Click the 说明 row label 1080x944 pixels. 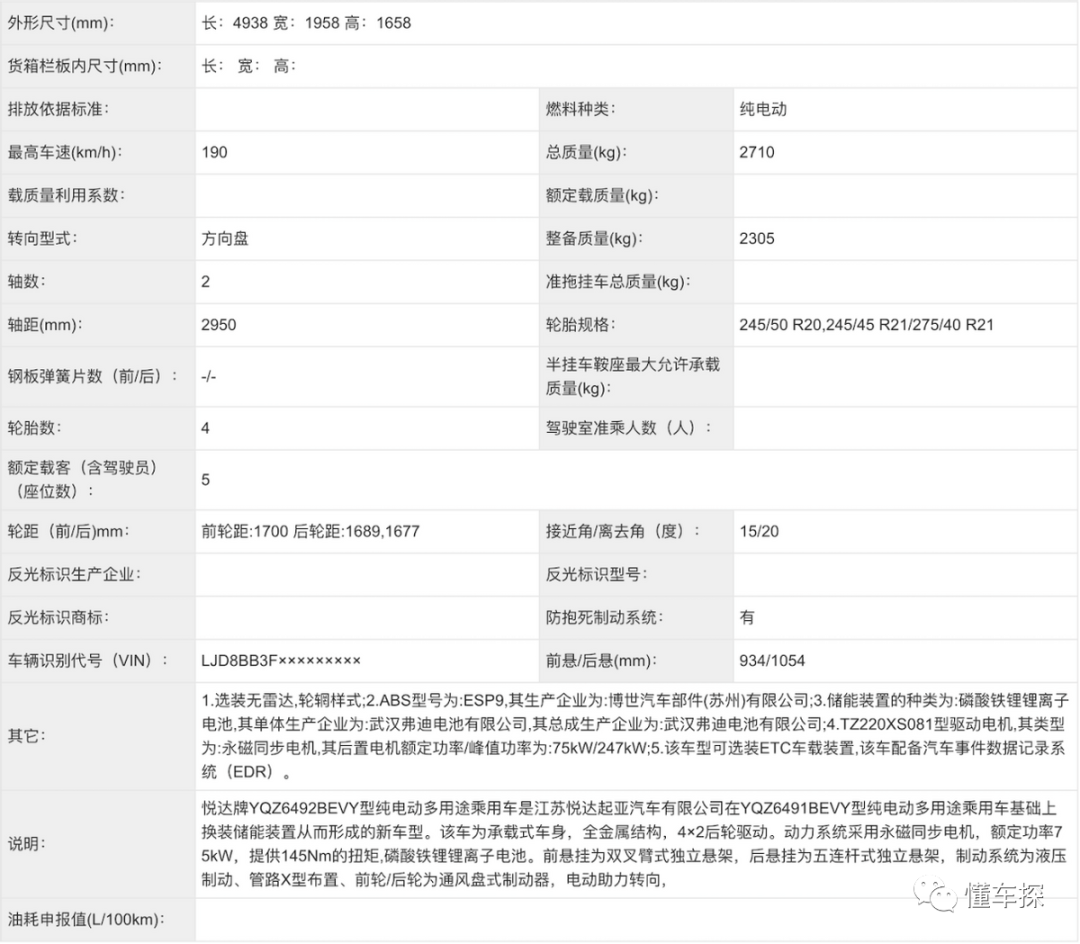[27, 843]
